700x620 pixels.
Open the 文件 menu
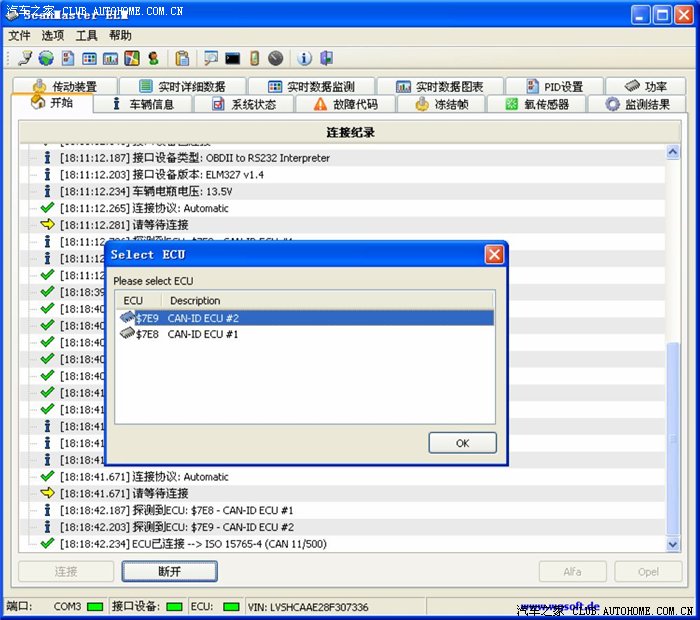coord(19,35)
